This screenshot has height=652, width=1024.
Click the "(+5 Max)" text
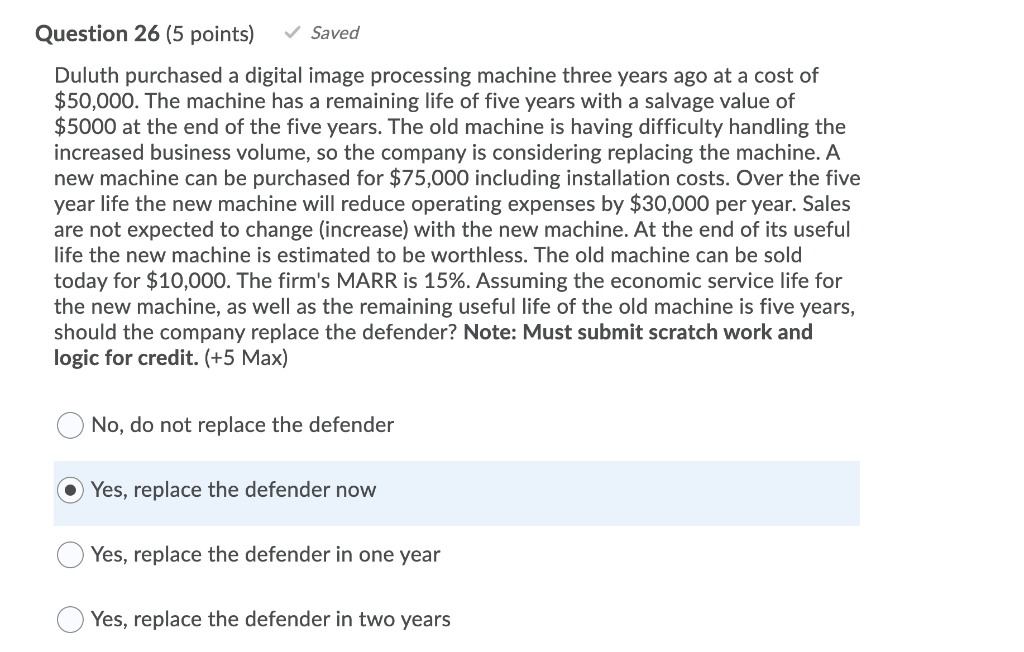(x=243, y=358)
